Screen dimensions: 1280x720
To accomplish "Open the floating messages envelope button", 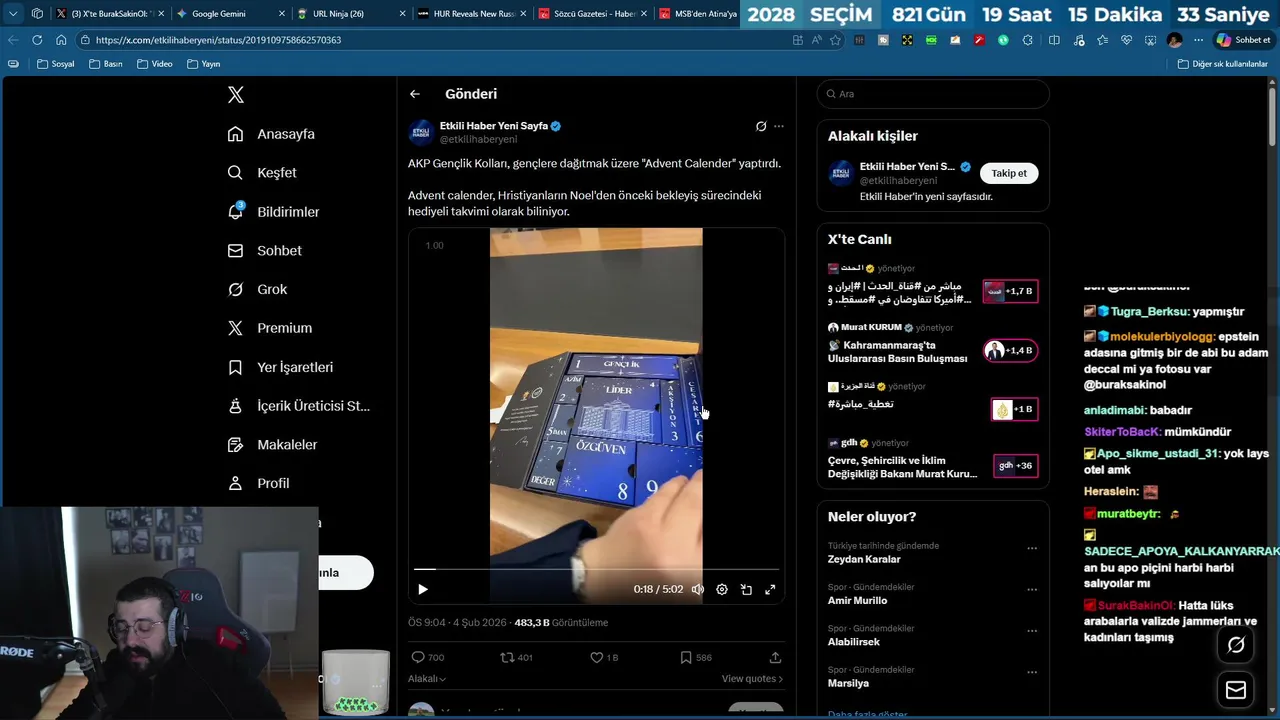I will pyautogui.click(x=1236, y=691).
